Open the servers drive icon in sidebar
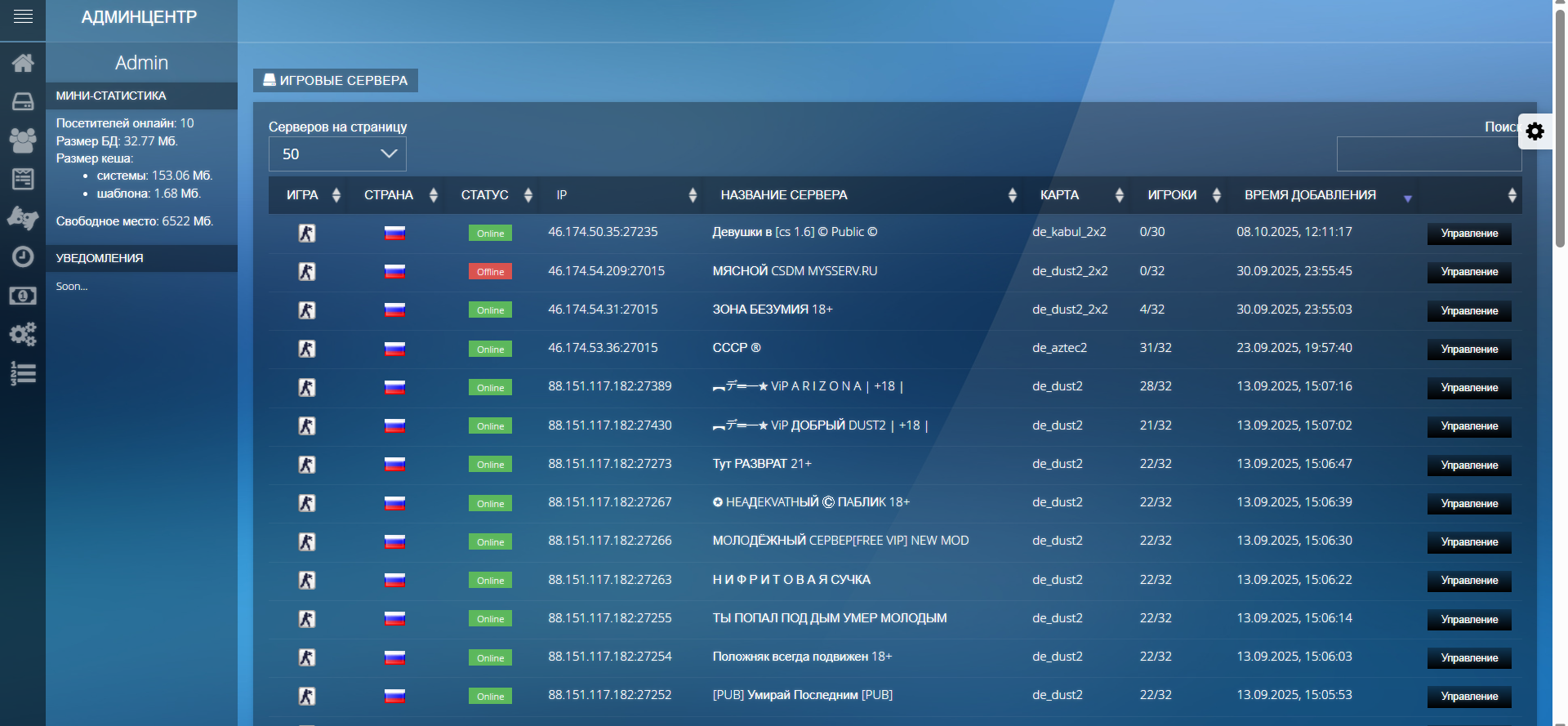The height and width of the screenshot is (726, 1568). coord(23,101)
